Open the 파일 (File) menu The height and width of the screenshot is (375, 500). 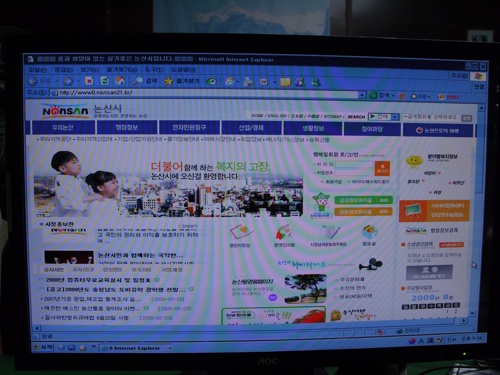(38, 70)
